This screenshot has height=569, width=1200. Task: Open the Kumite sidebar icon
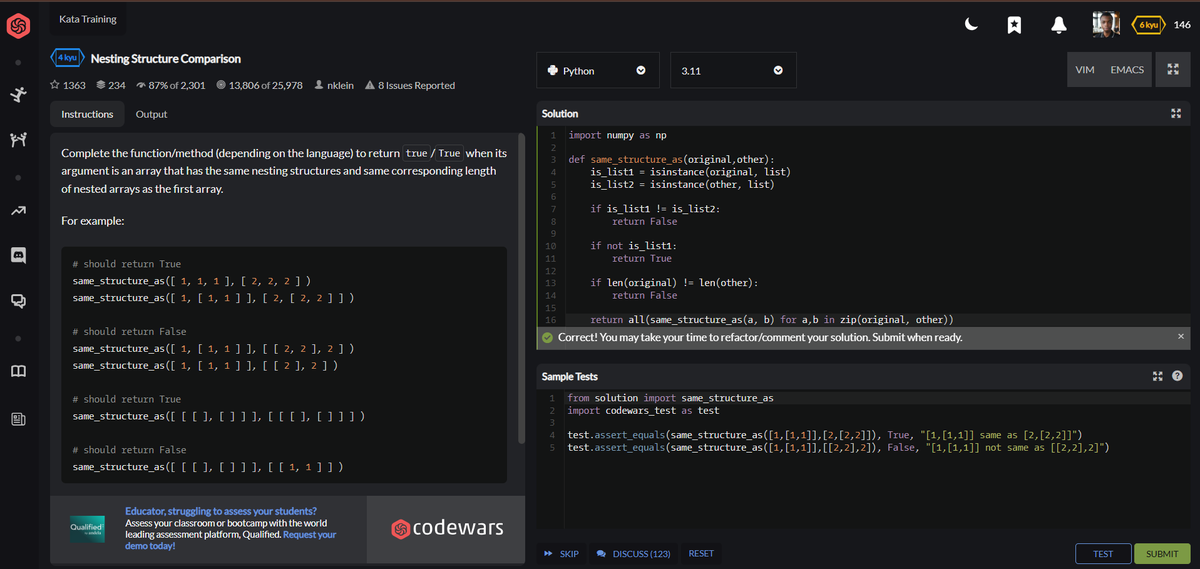(x=18, y=142)
